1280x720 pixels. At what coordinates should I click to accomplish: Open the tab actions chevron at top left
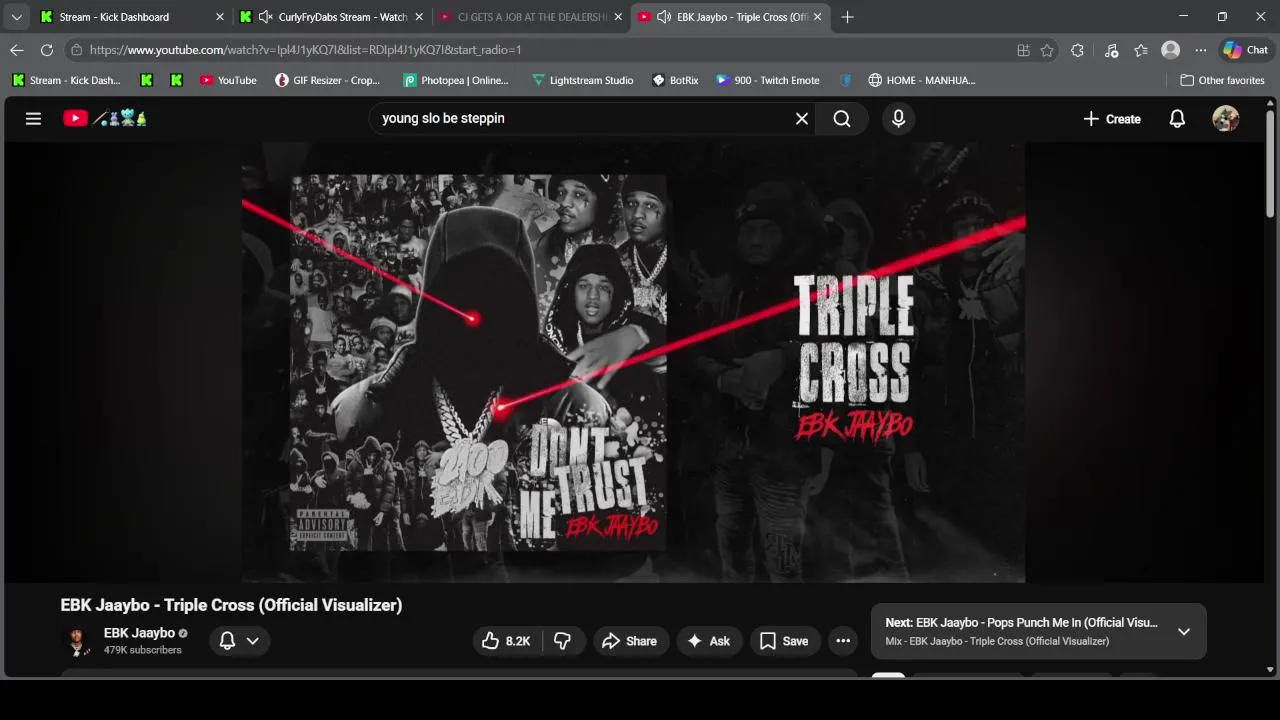[16, 17]
